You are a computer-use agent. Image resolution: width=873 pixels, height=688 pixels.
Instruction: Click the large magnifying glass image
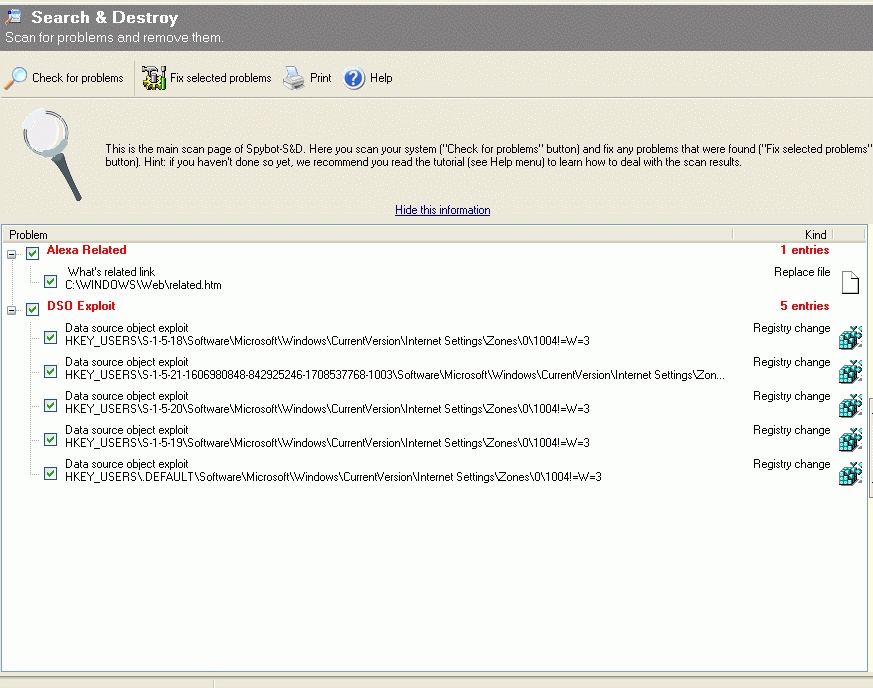(53, 154)
